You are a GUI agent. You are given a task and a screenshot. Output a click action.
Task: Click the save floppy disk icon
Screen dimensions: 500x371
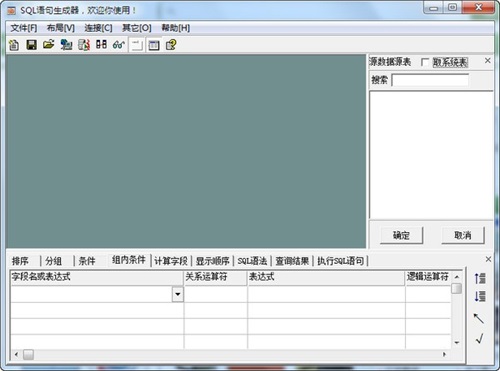click(x=32, y=45)
